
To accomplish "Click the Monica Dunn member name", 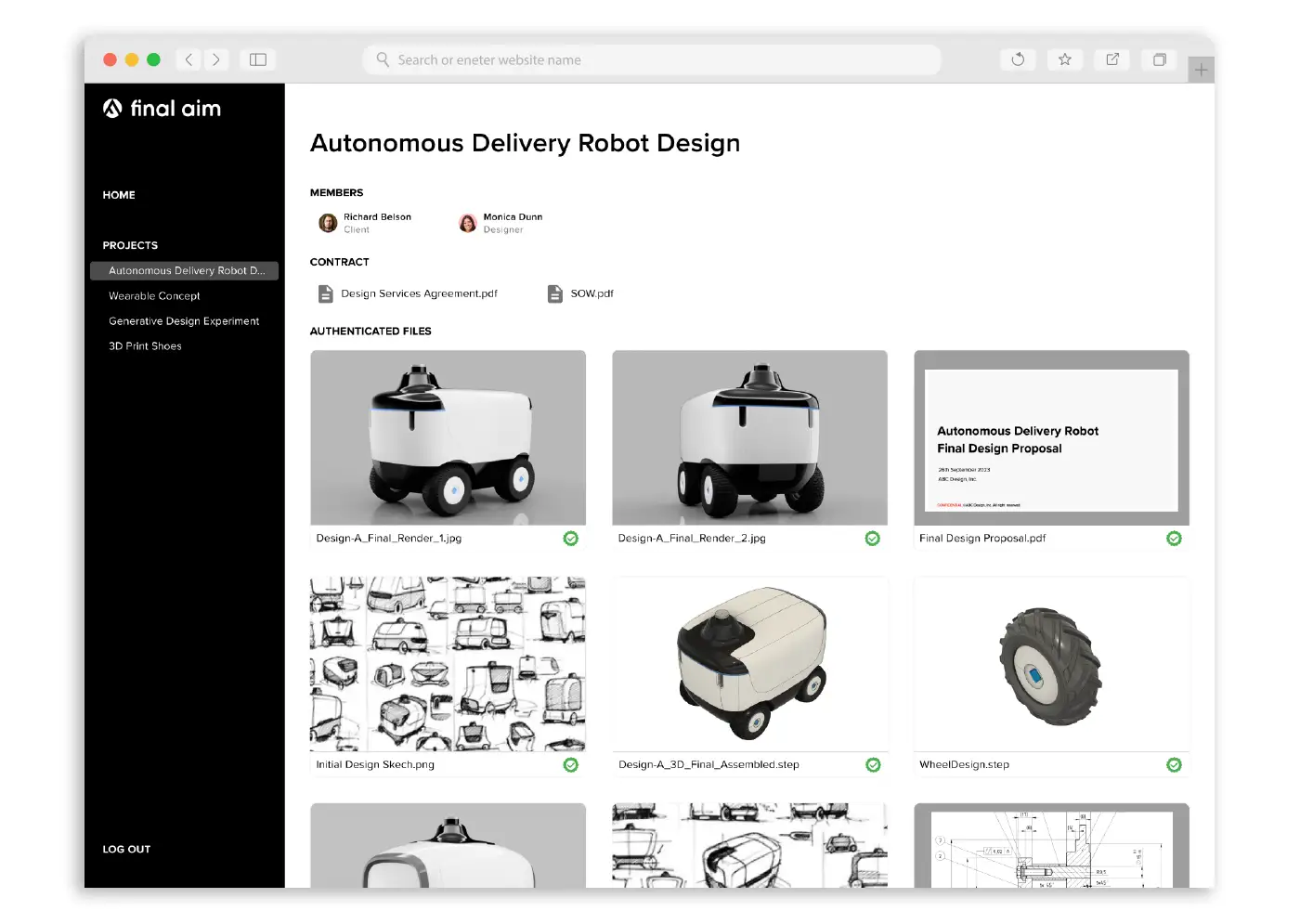I will point(513,217).
